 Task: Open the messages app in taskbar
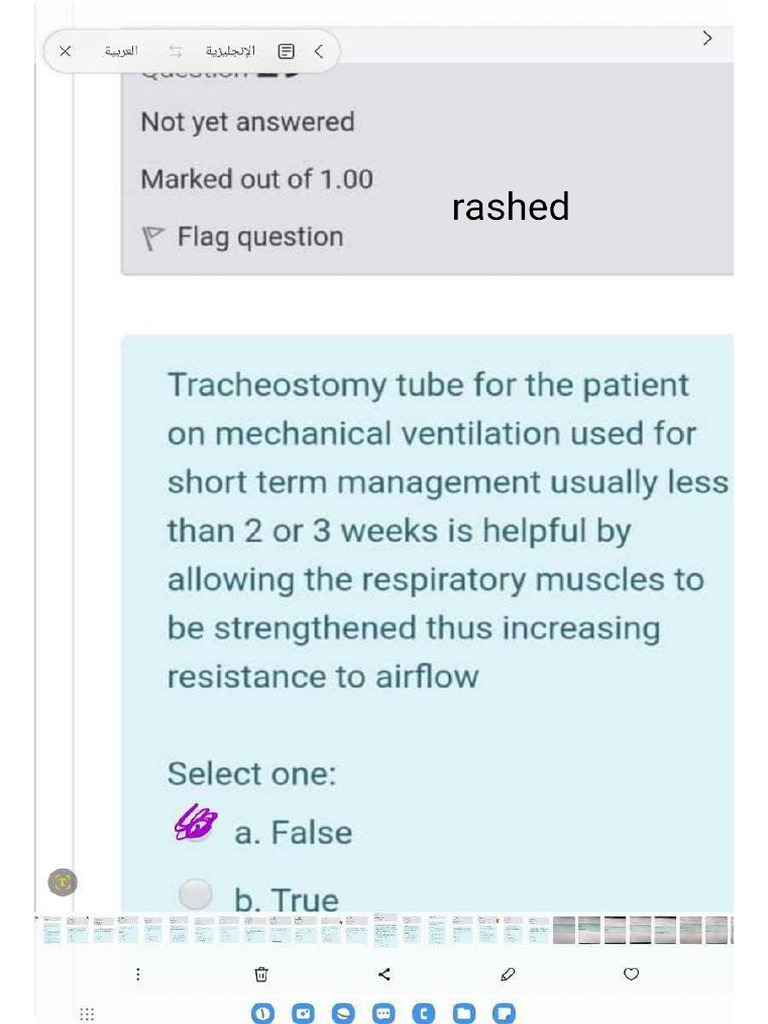(384, 1014)
